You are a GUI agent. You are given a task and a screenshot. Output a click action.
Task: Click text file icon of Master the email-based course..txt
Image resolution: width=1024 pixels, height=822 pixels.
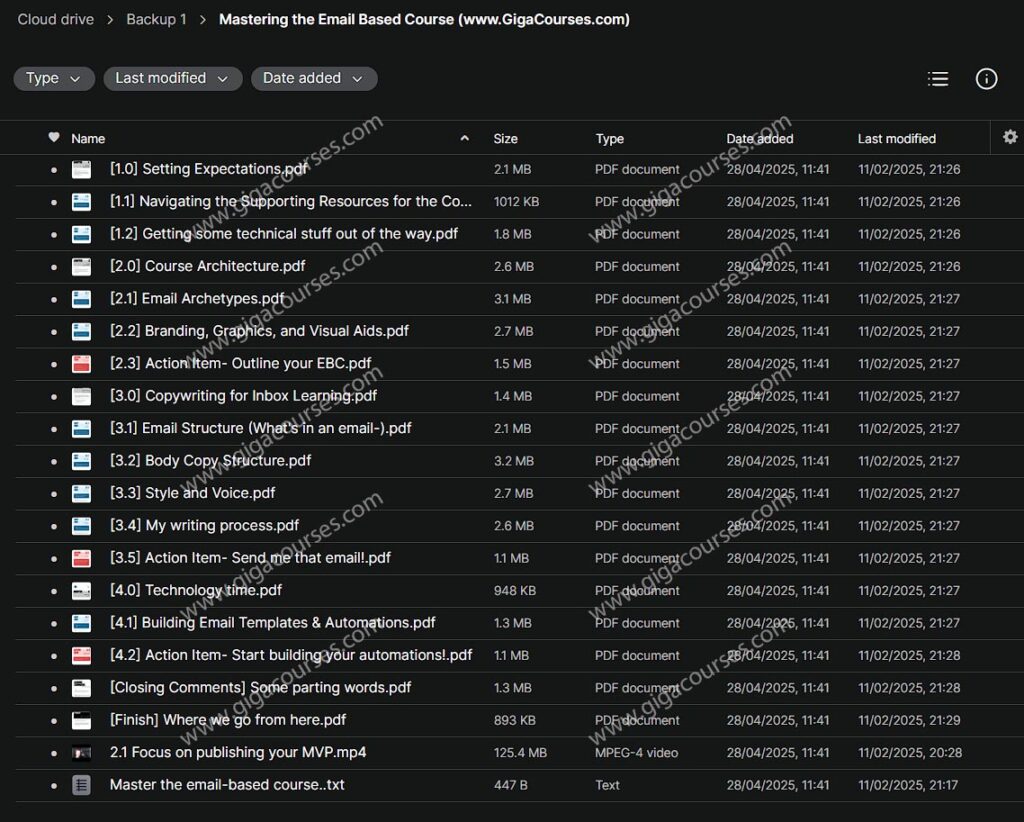point(81,785)
